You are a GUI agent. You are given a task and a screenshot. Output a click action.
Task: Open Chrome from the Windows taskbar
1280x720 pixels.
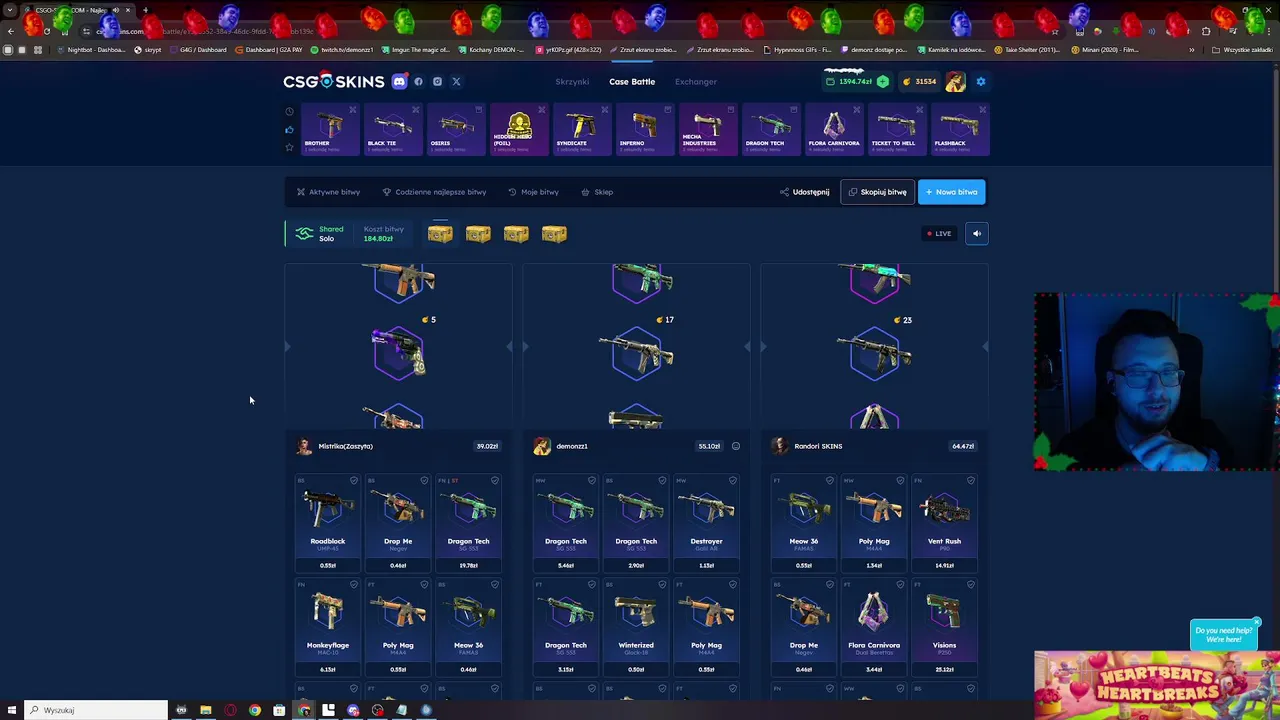[x=255, y=710]
